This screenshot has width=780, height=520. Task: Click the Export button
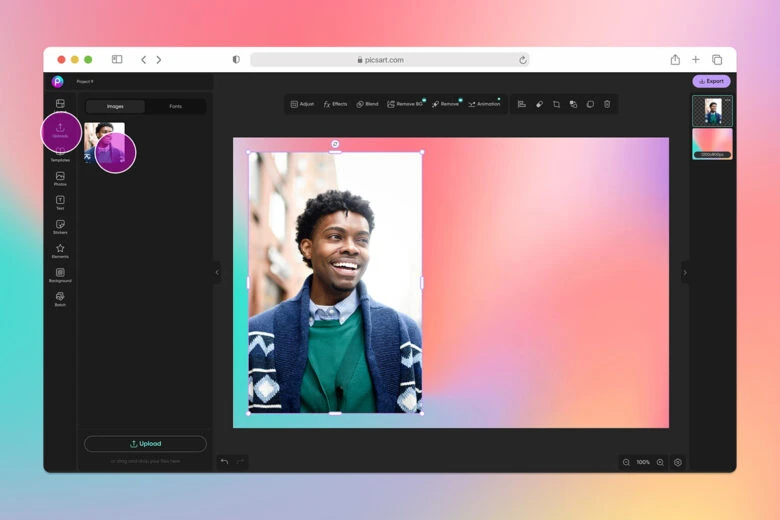click(x=711, y=81)
